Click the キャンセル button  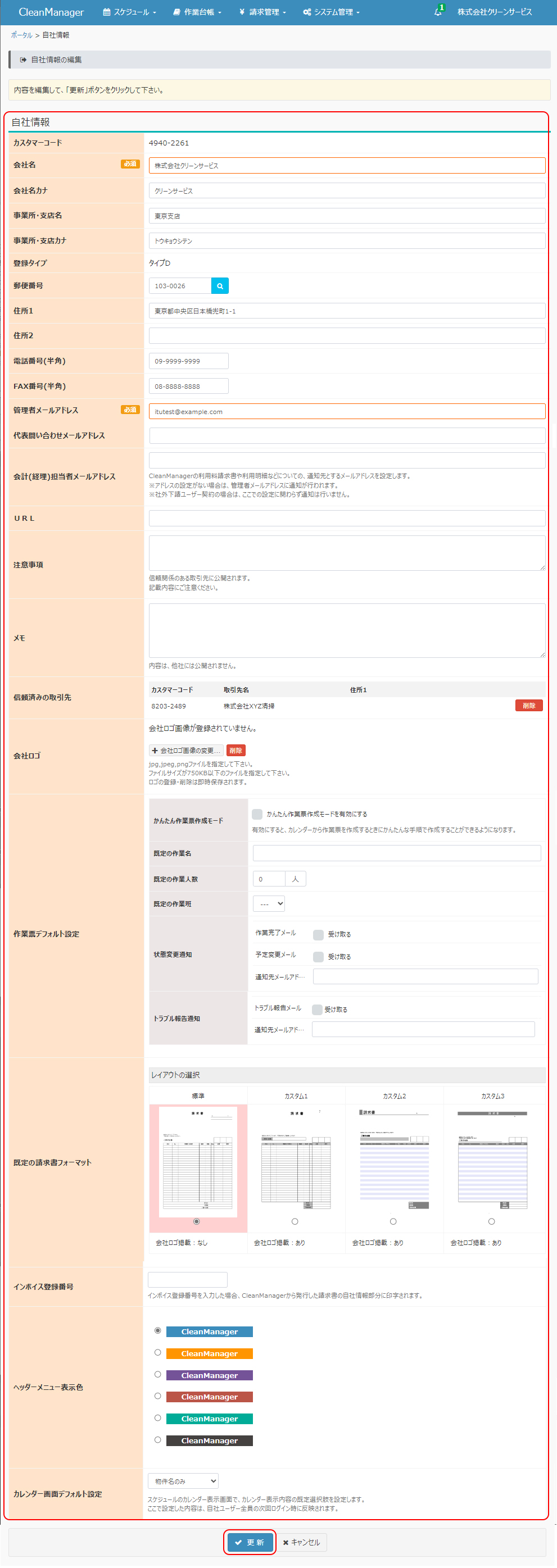301,1542
